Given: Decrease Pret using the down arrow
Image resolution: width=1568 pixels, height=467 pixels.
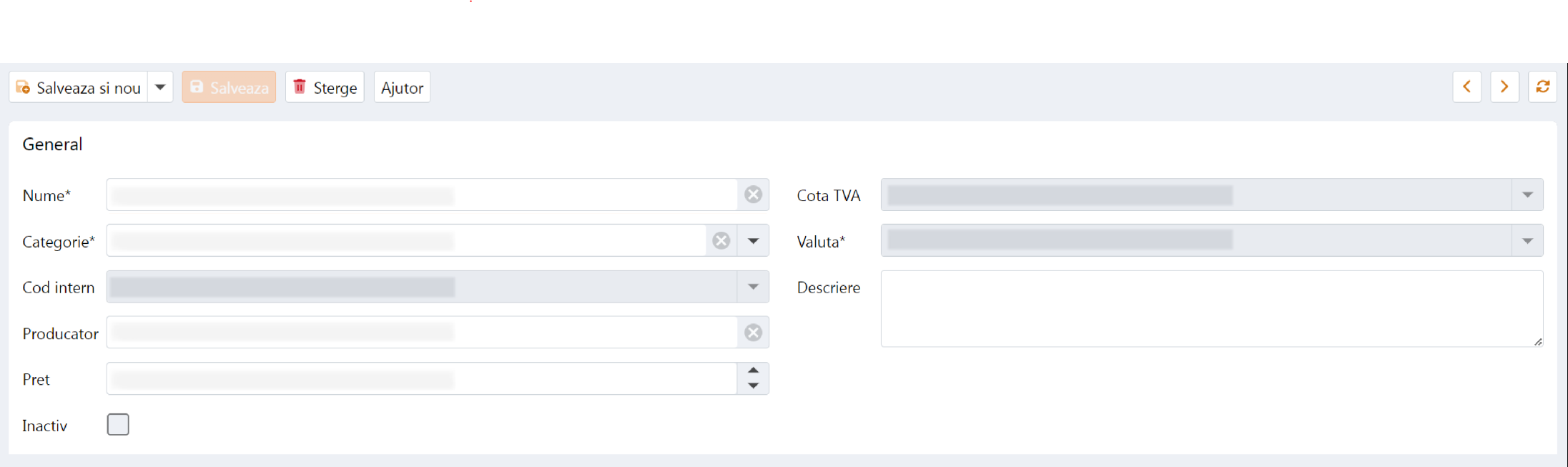Looking at the screenshot, I should coord(753,386).
